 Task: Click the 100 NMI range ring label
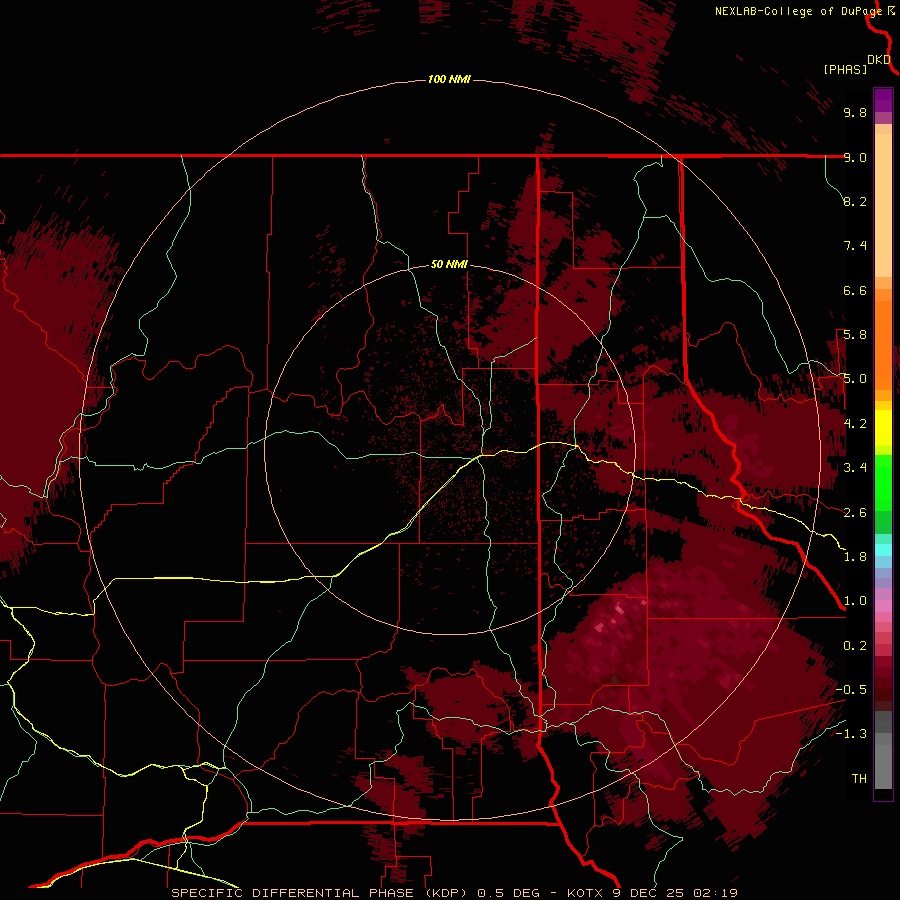tap(449, 79)
